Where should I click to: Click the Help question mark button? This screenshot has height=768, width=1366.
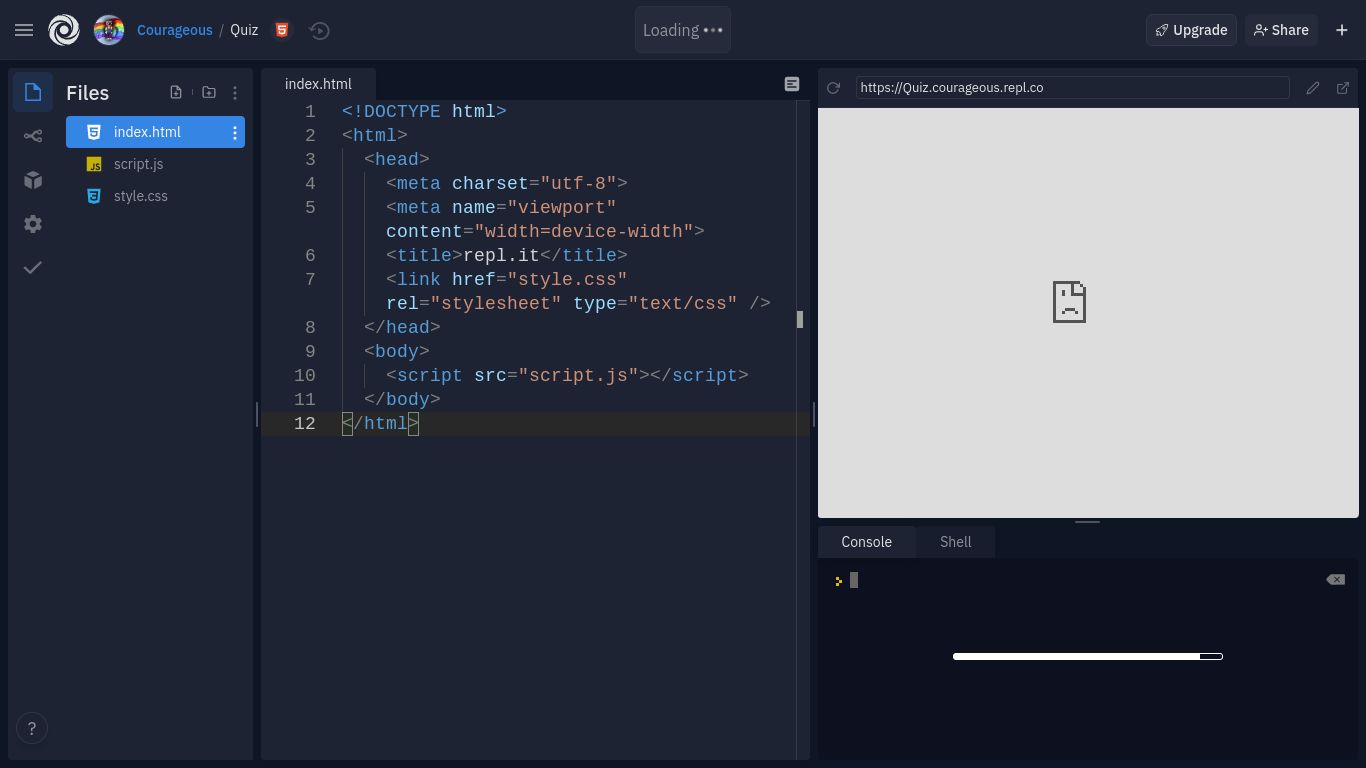pos(32,728)
